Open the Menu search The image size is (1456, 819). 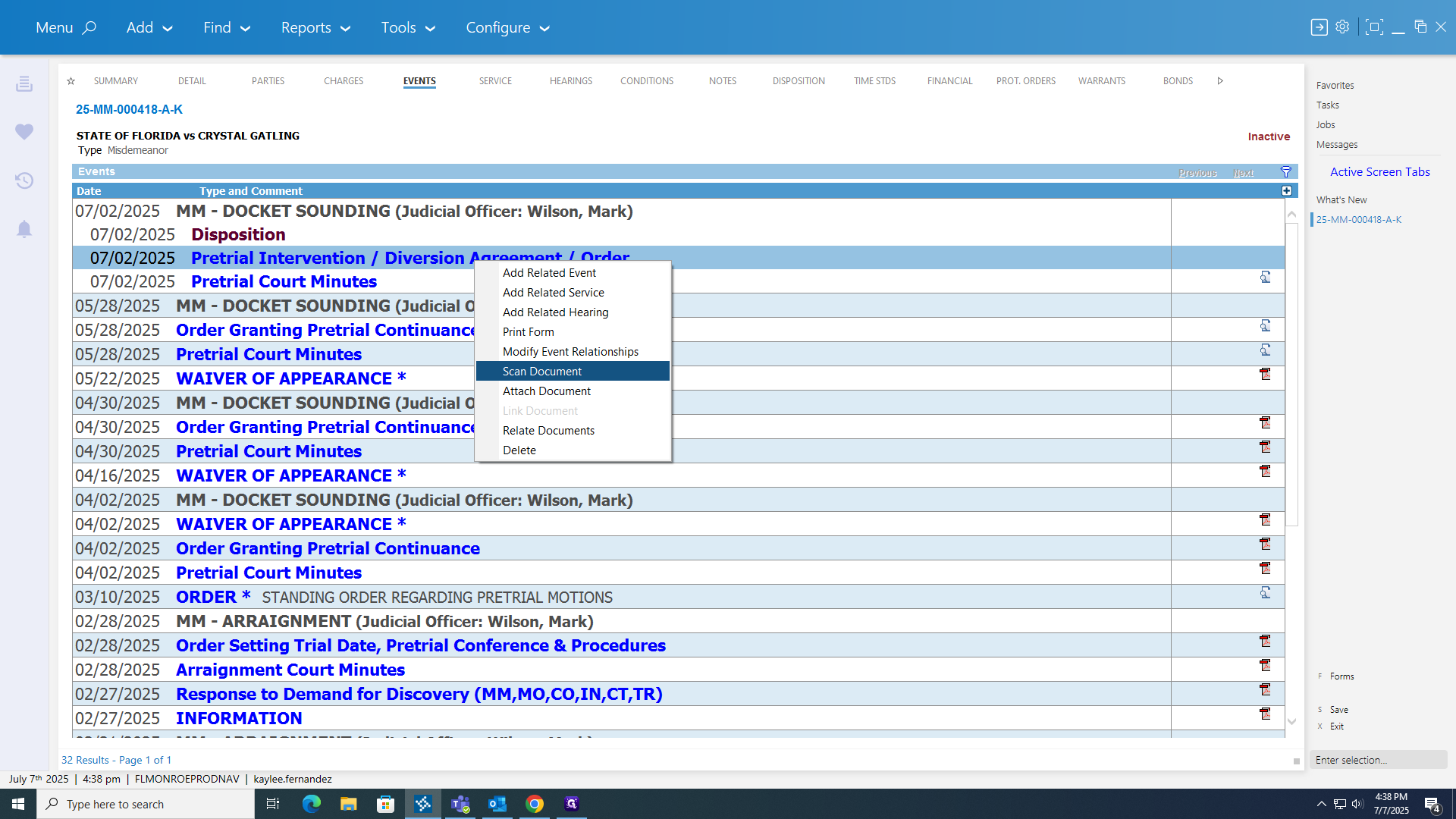click(66, 27)
